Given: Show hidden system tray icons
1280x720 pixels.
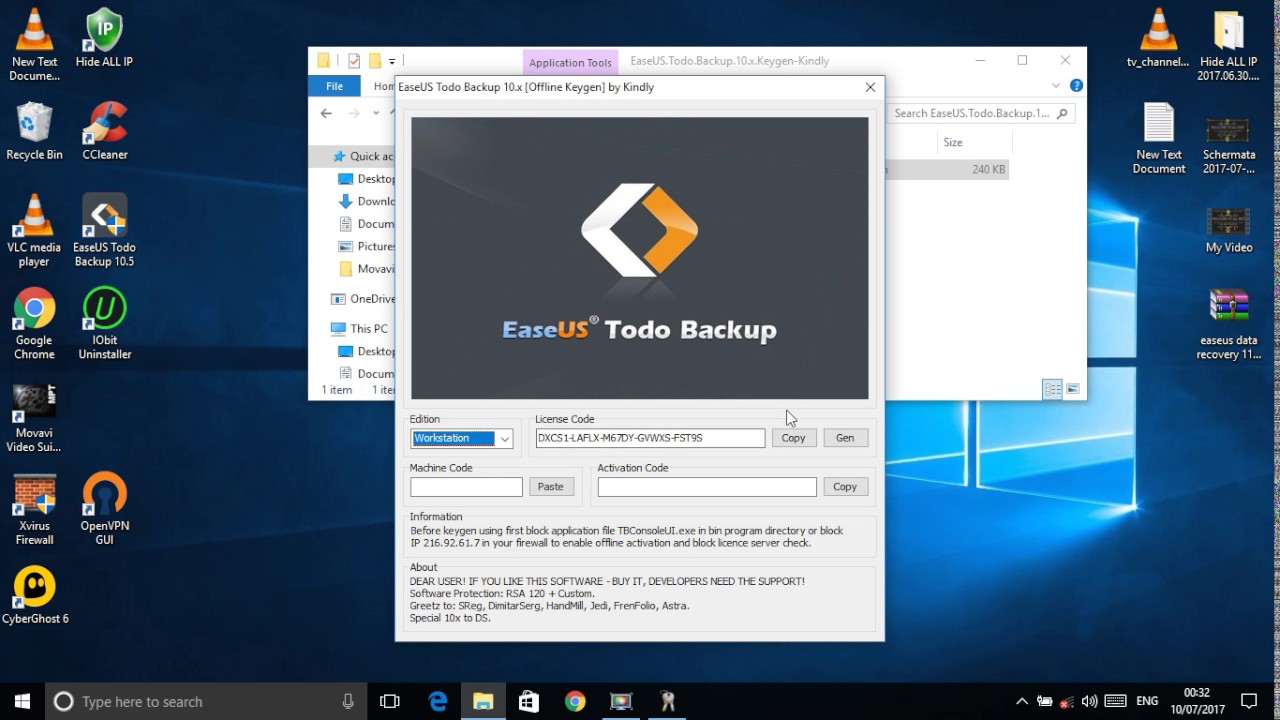Looking at the screenshot, I should 1021,701.
